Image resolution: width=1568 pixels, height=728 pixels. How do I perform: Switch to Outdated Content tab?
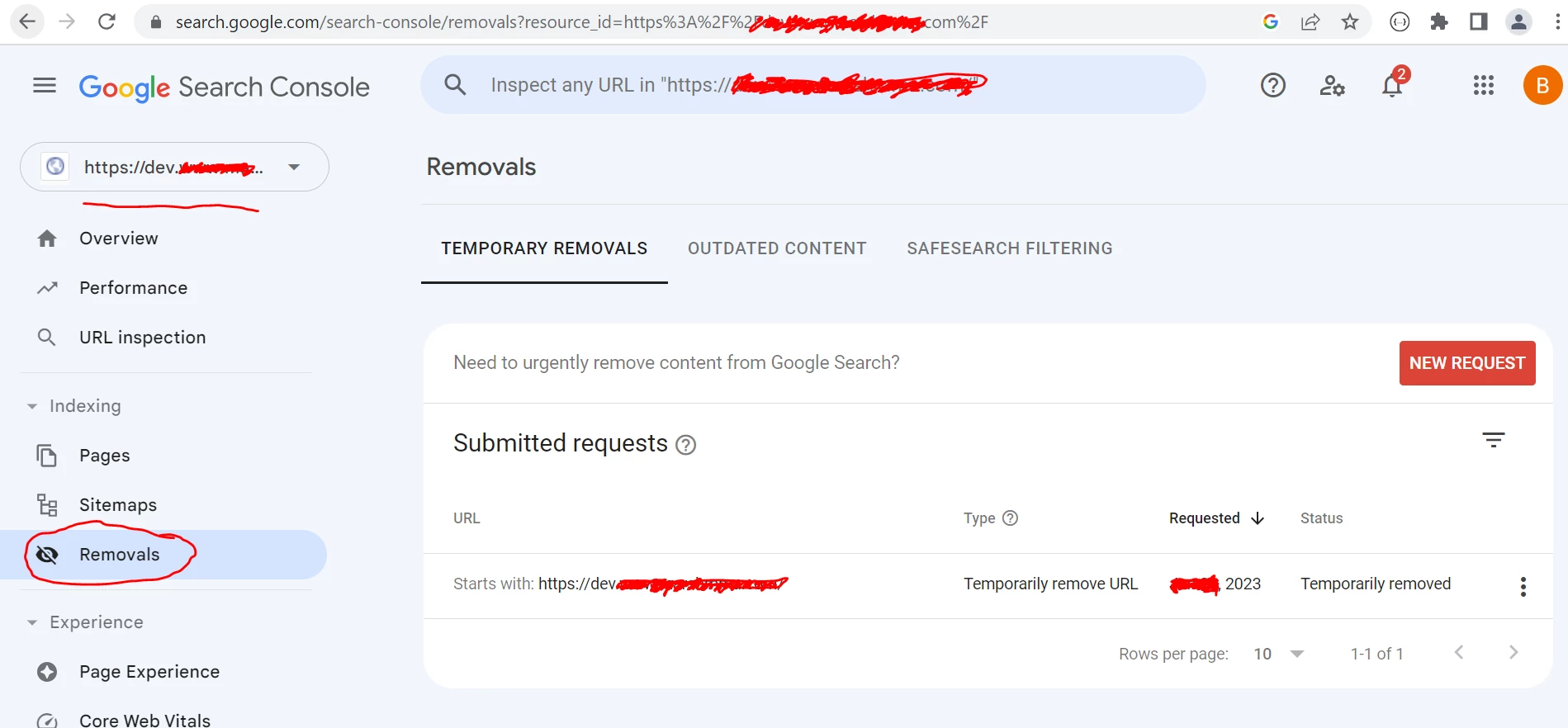pos(777,248)
